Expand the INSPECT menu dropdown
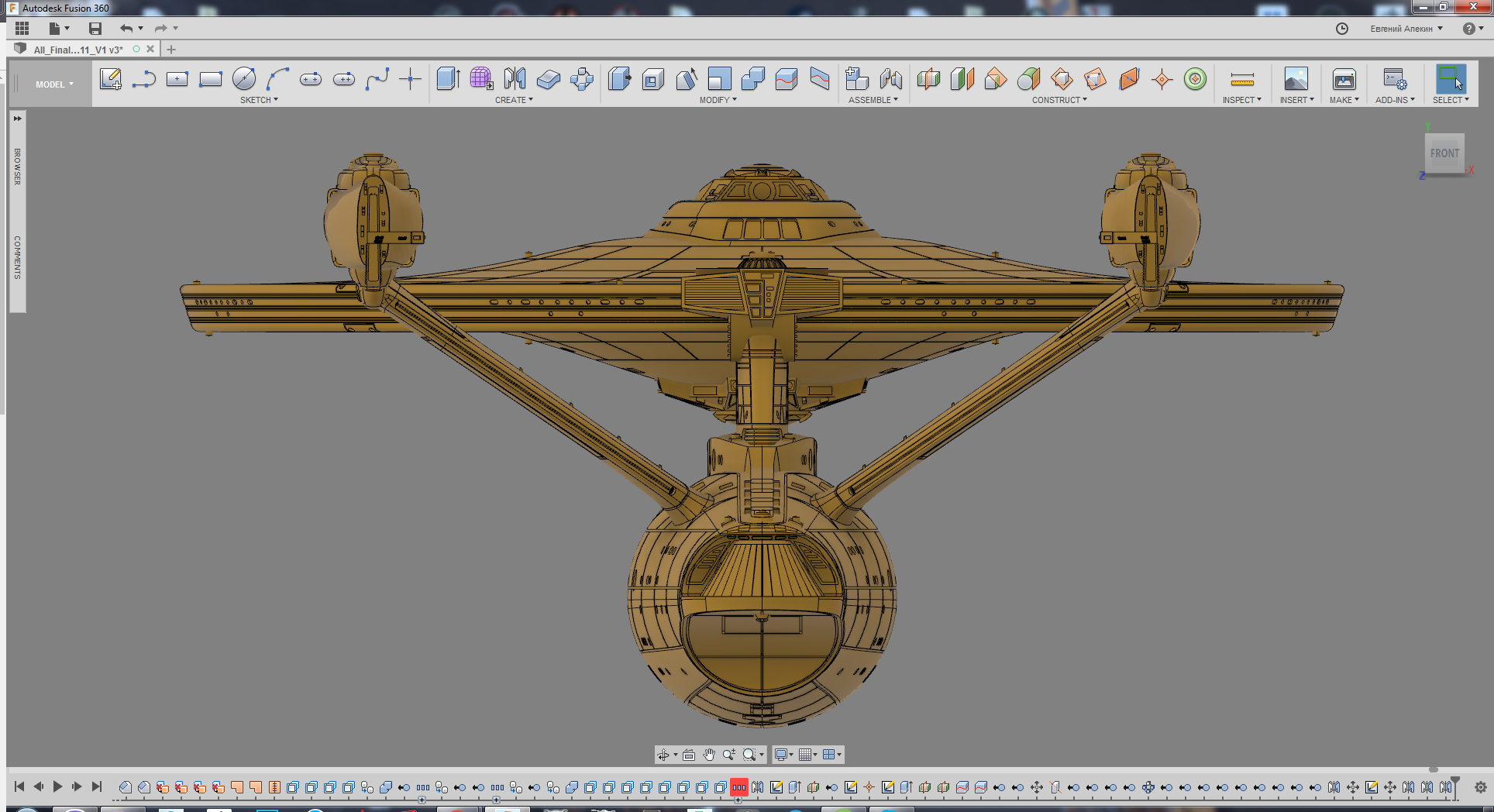The image size is (1494, 812). click(x=1242, y=100)
